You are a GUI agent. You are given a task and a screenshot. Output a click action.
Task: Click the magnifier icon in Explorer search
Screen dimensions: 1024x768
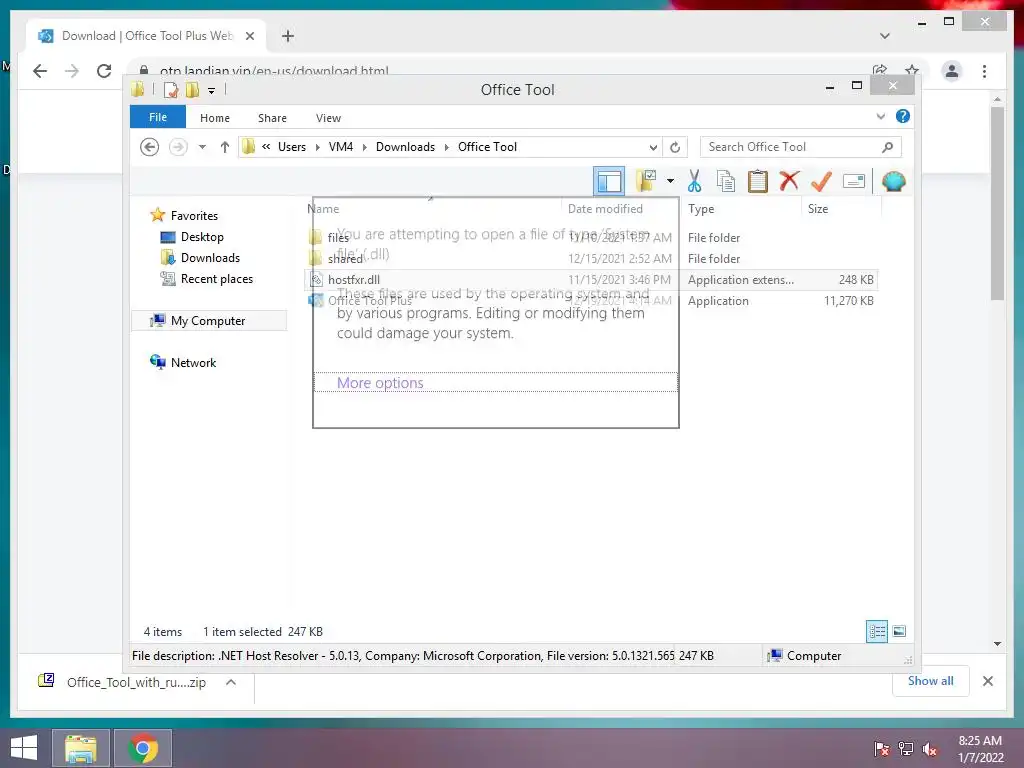[888, 147]
